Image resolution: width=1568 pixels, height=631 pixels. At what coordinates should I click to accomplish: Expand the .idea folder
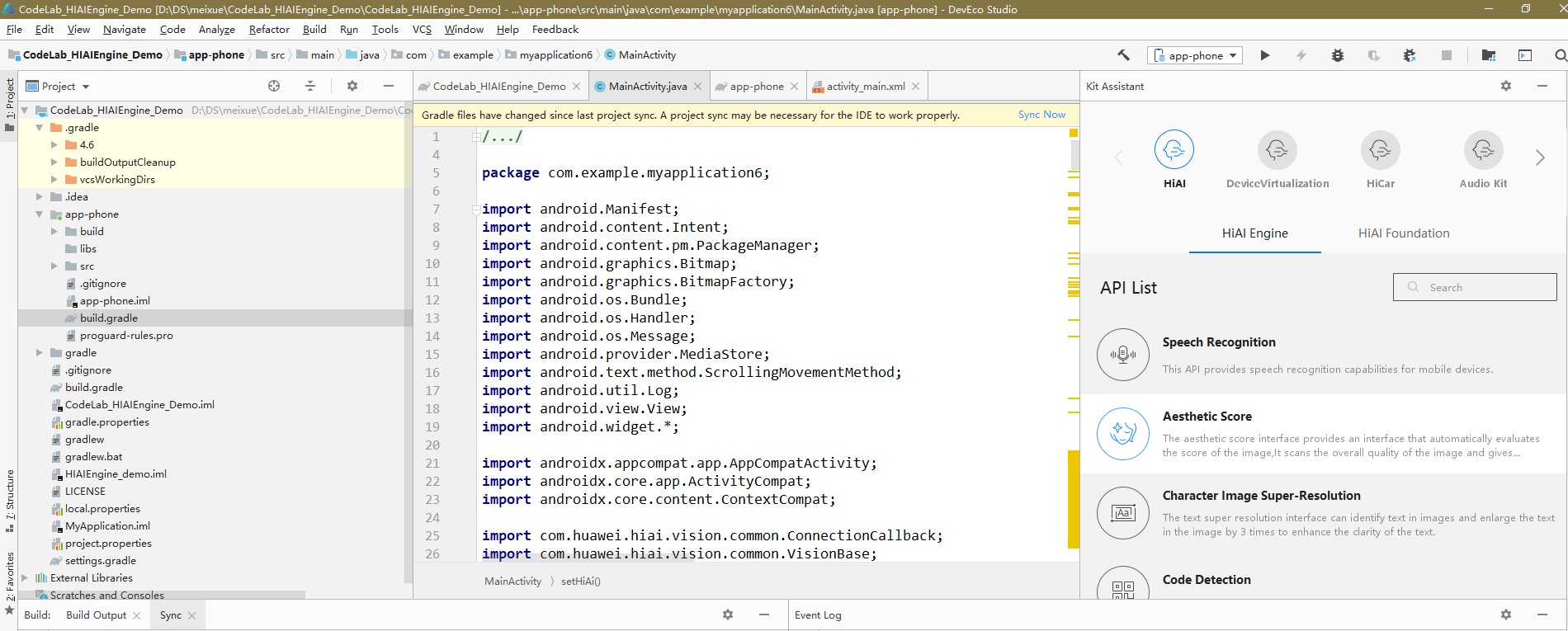click(40, 197)
